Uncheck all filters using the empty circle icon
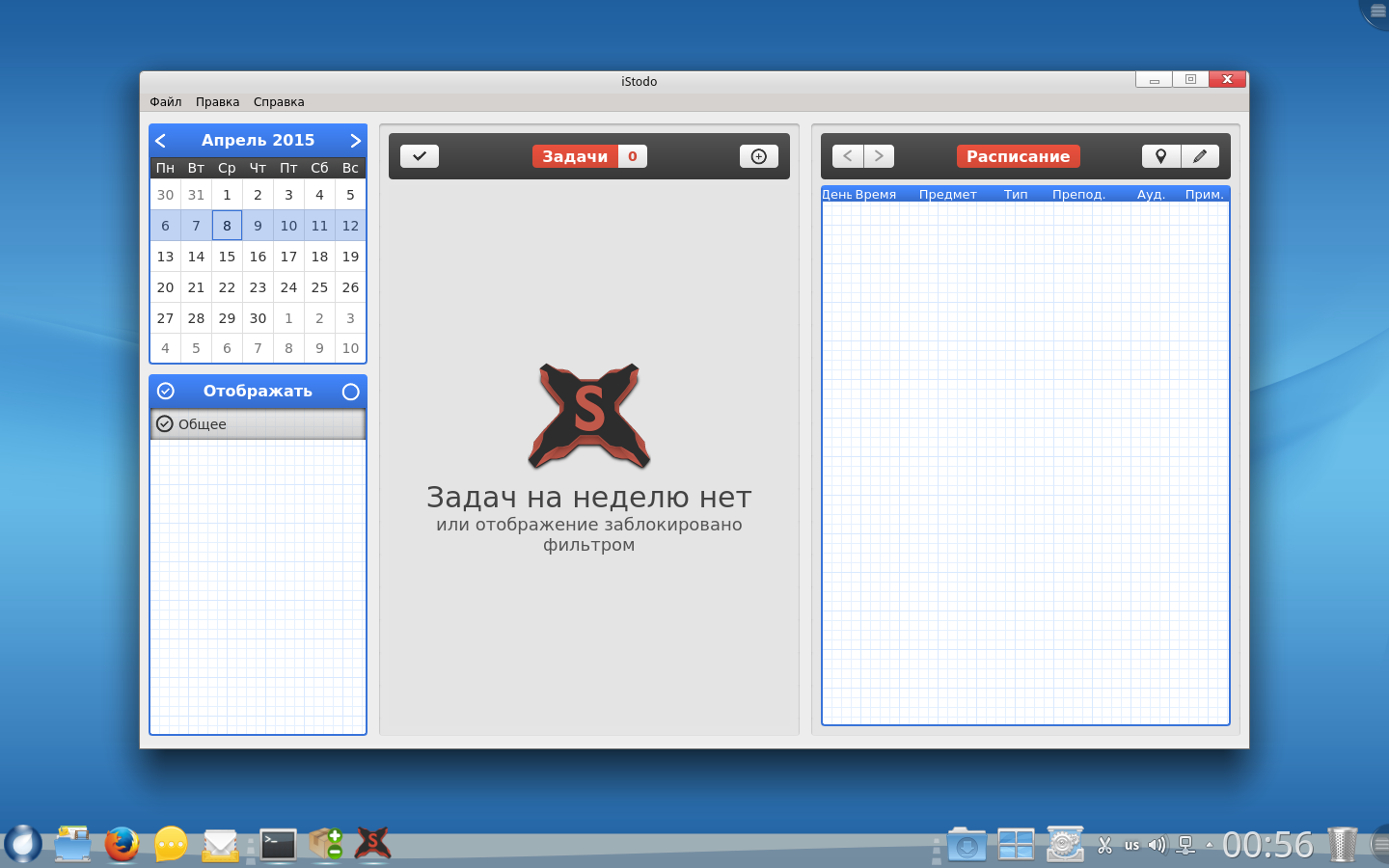Viewport: 1389px width, 868px height. click(x=350, y=392)
